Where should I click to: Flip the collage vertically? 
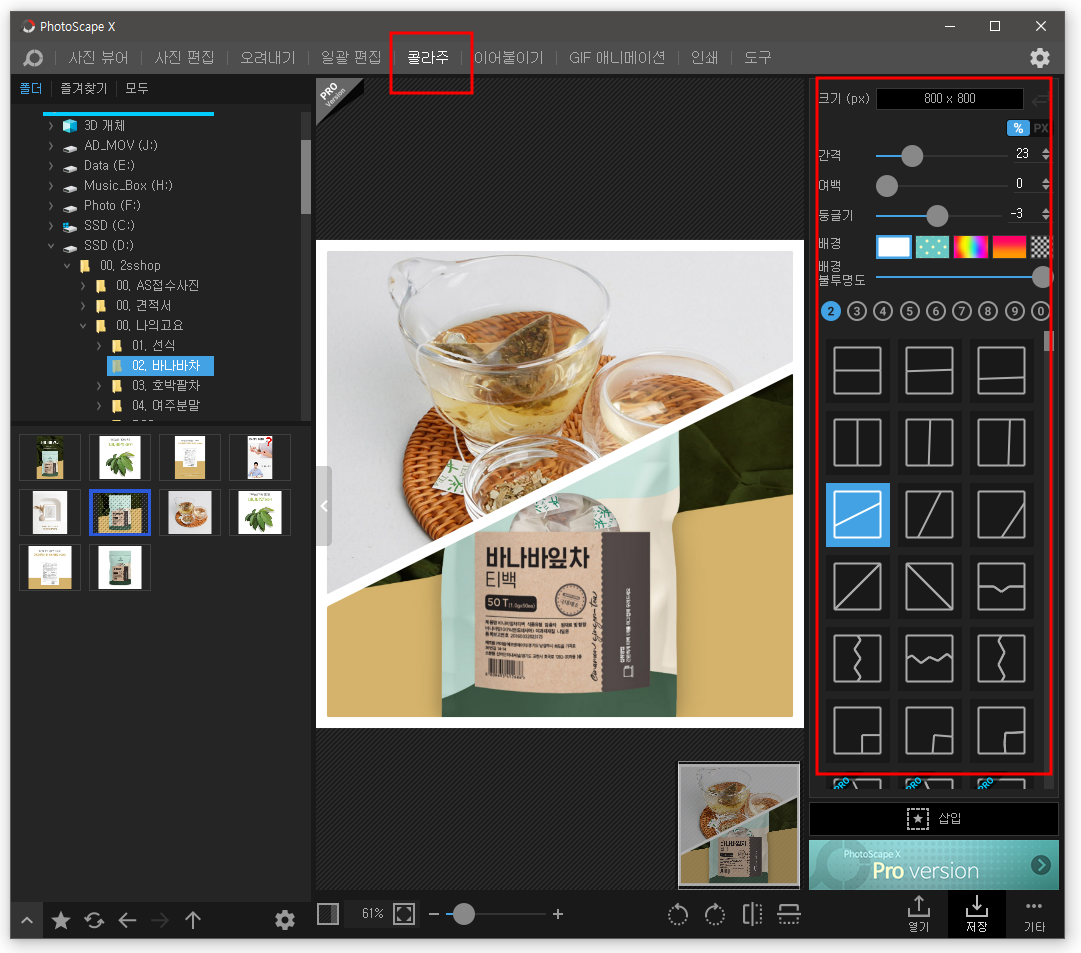(789, 914)
